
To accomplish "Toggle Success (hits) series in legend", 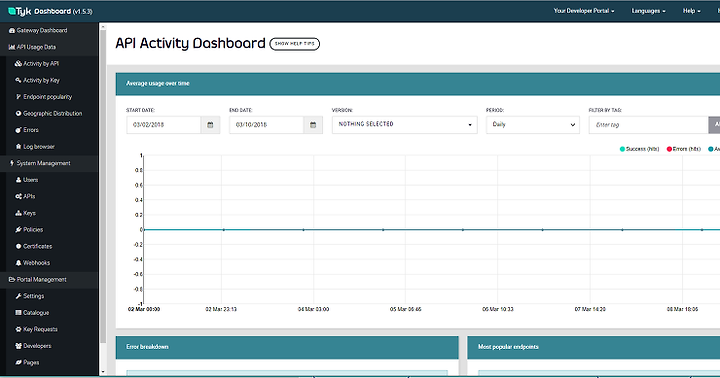I will (x=639, y=149).
